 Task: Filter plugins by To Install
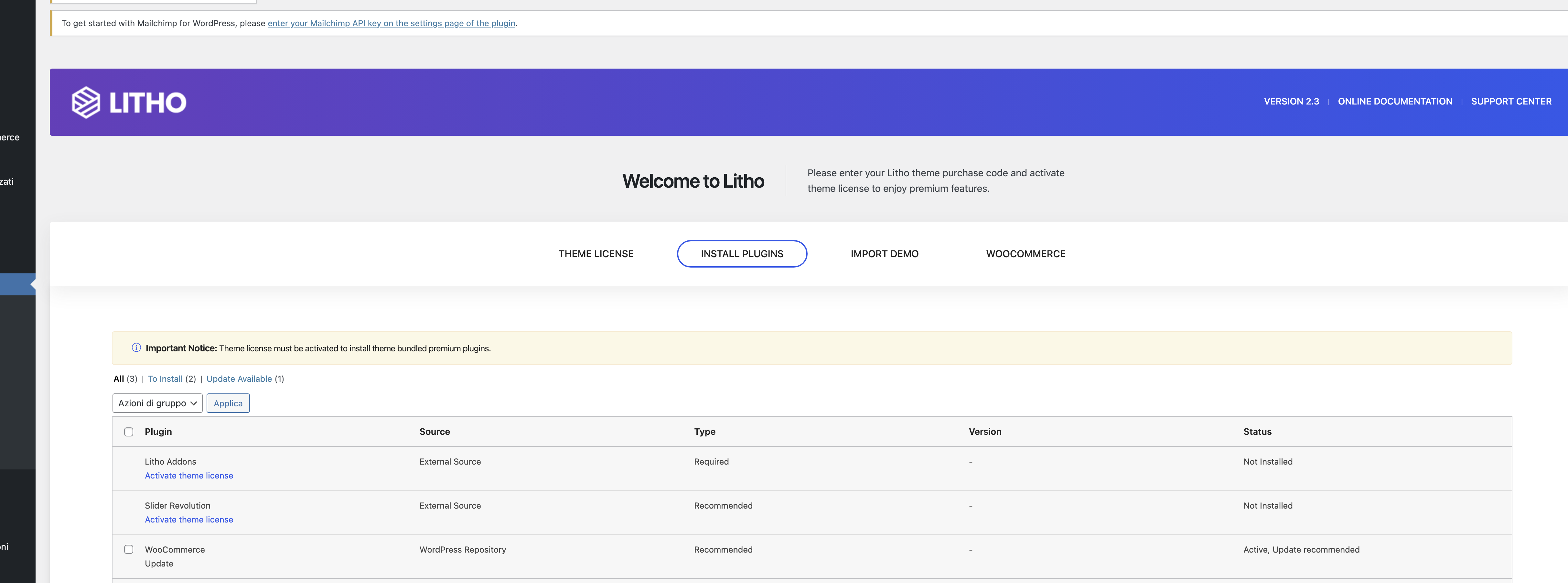tap(165, 379)
